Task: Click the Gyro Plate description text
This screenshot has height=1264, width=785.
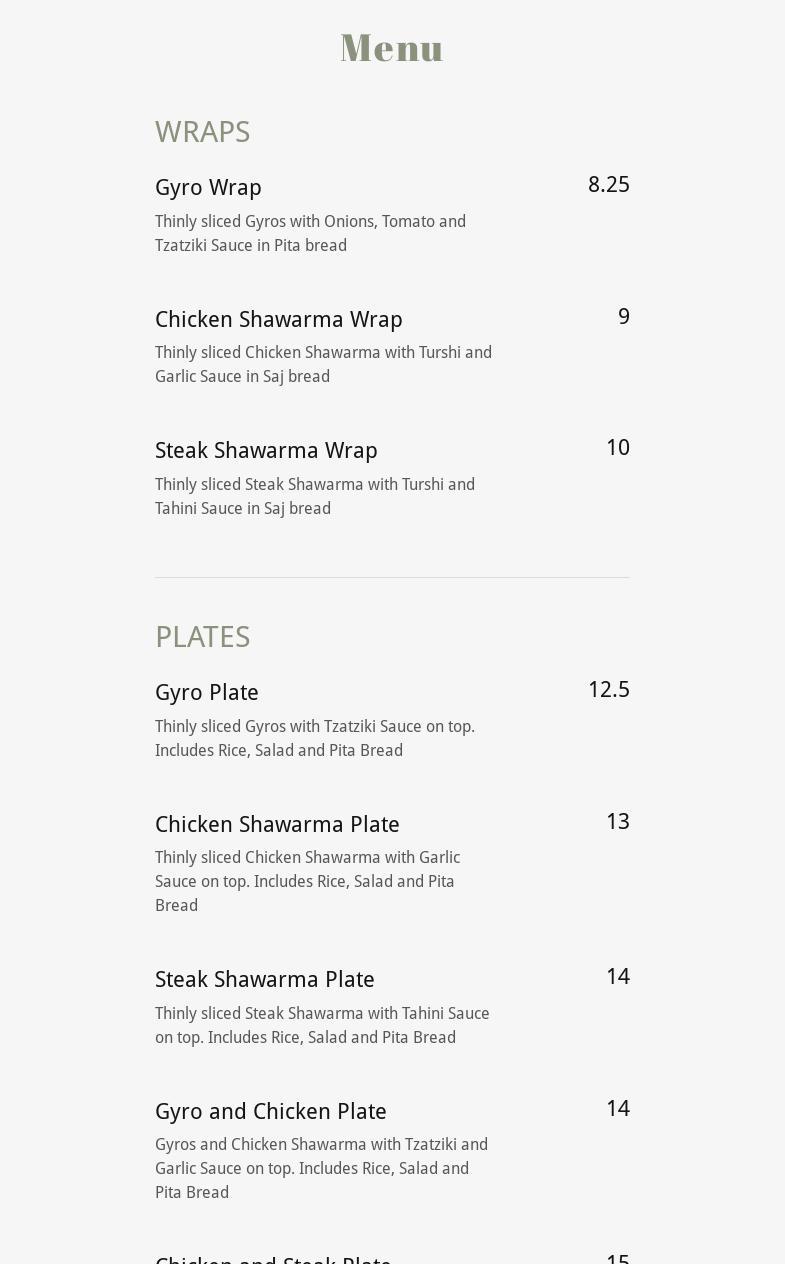Action: (314, 738)
